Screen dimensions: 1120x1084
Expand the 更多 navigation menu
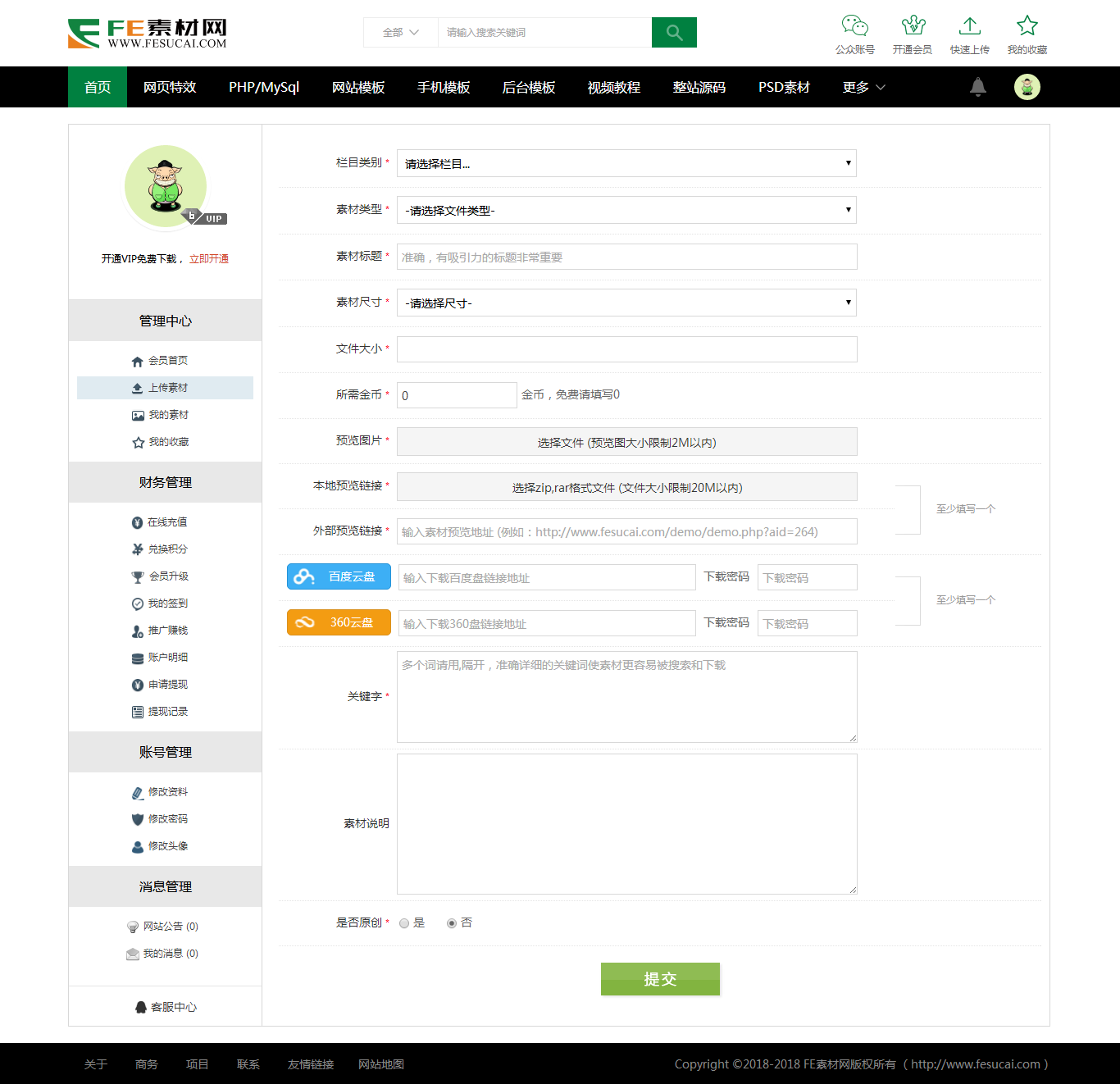863,87
